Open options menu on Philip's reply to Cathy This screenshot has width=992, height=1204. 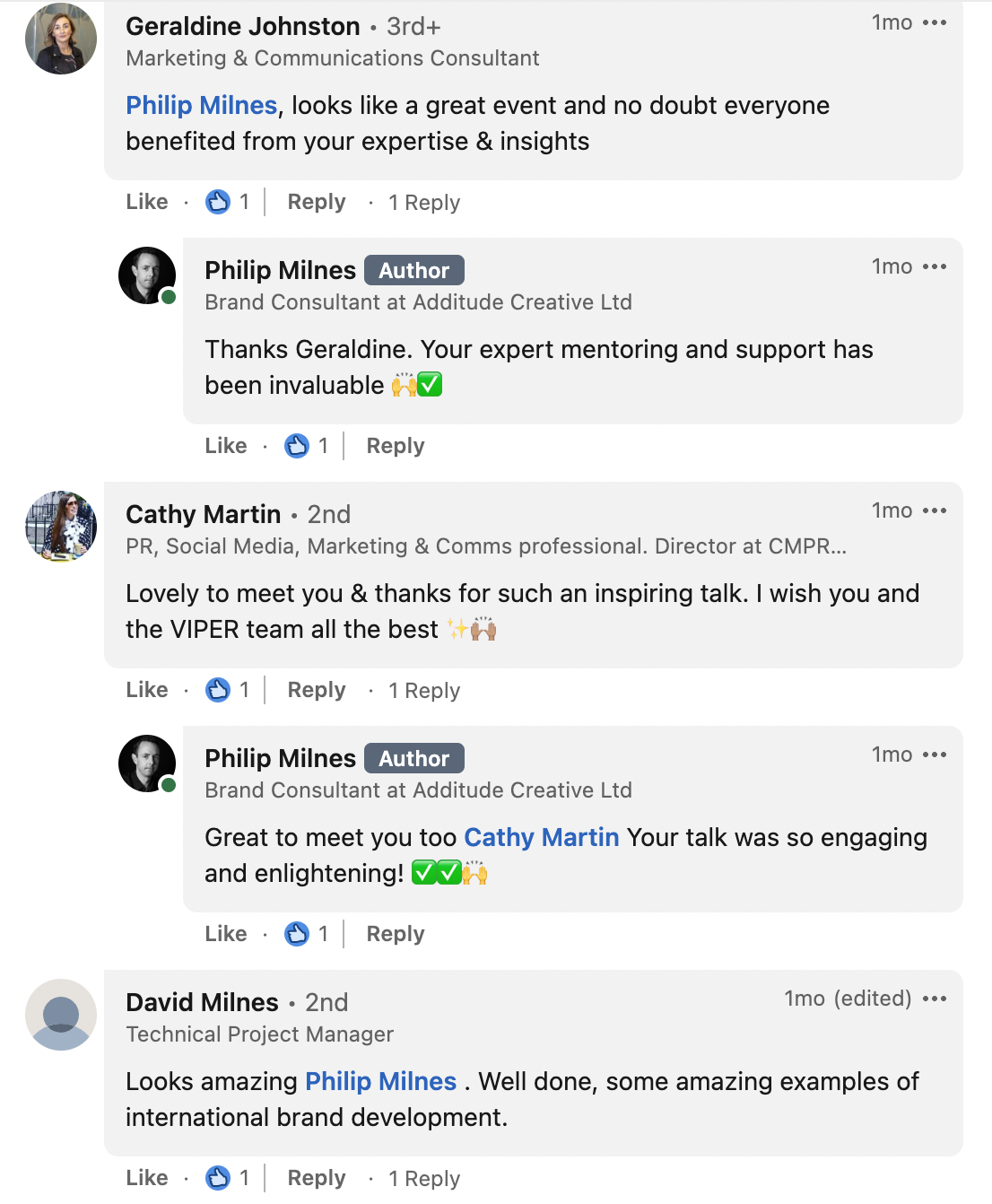pyautogui.click(x=934, y=755)
